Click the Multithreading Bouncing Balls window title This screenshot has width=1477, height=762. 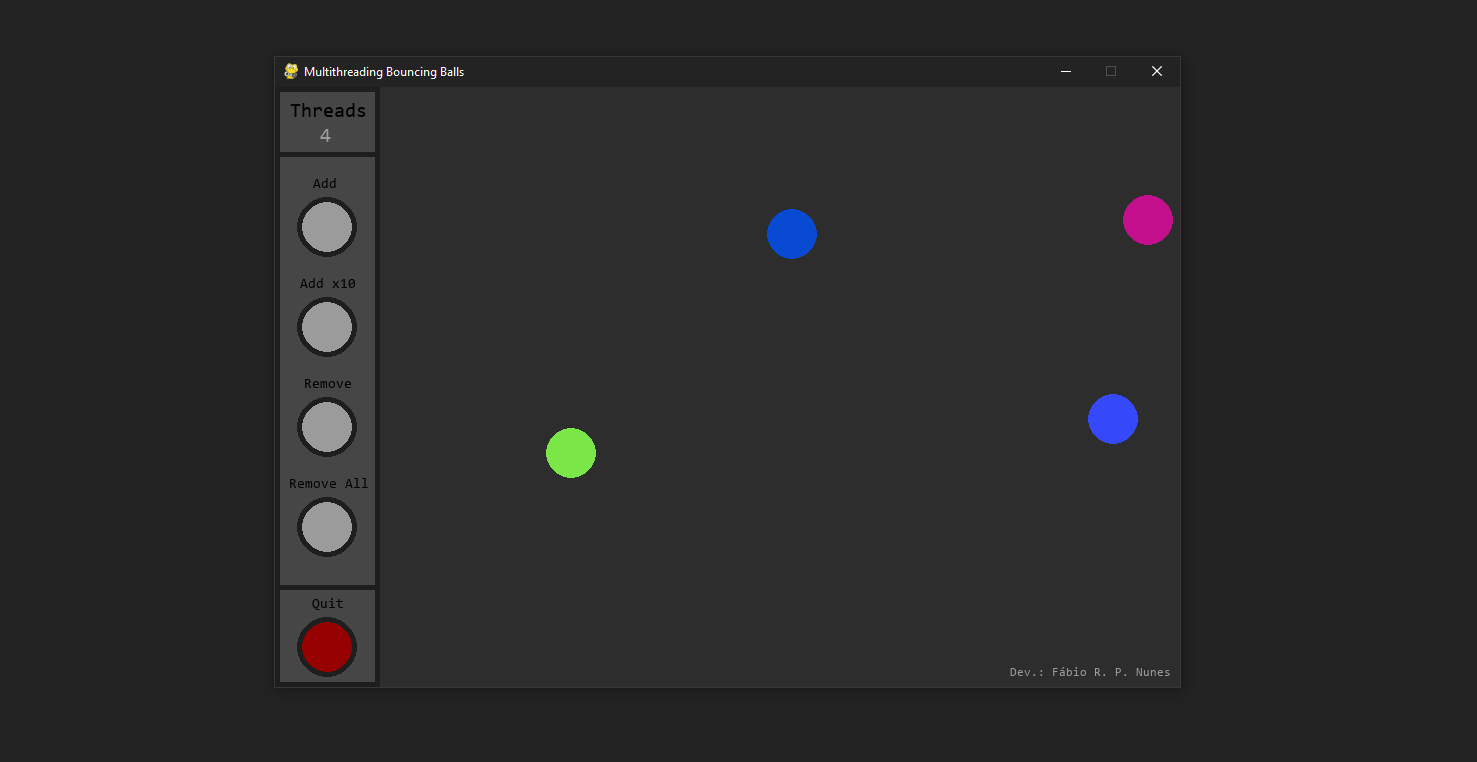click(383, 71)
